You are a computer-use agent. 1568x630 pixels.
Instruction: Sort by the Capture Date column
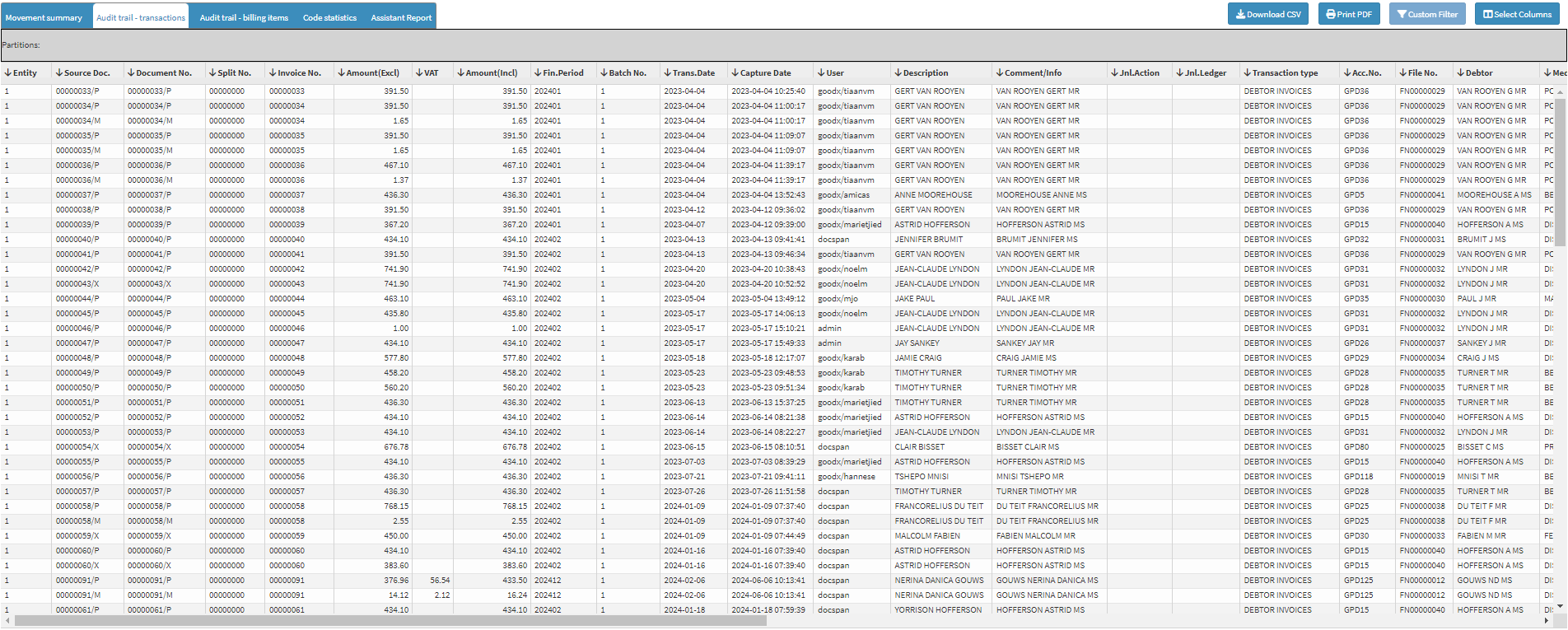click(x=765, y=73)
